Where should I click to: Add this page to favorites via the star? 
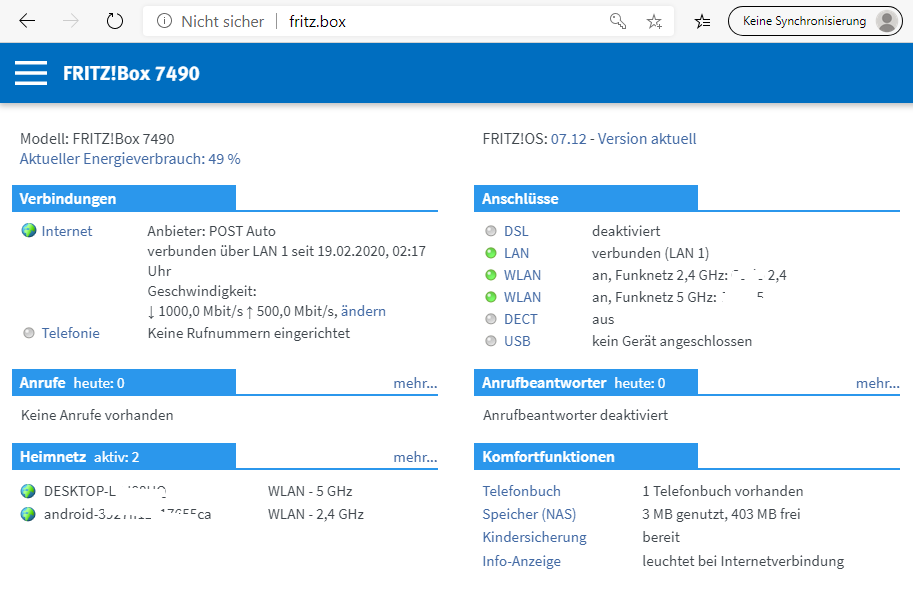click(654, 22)
